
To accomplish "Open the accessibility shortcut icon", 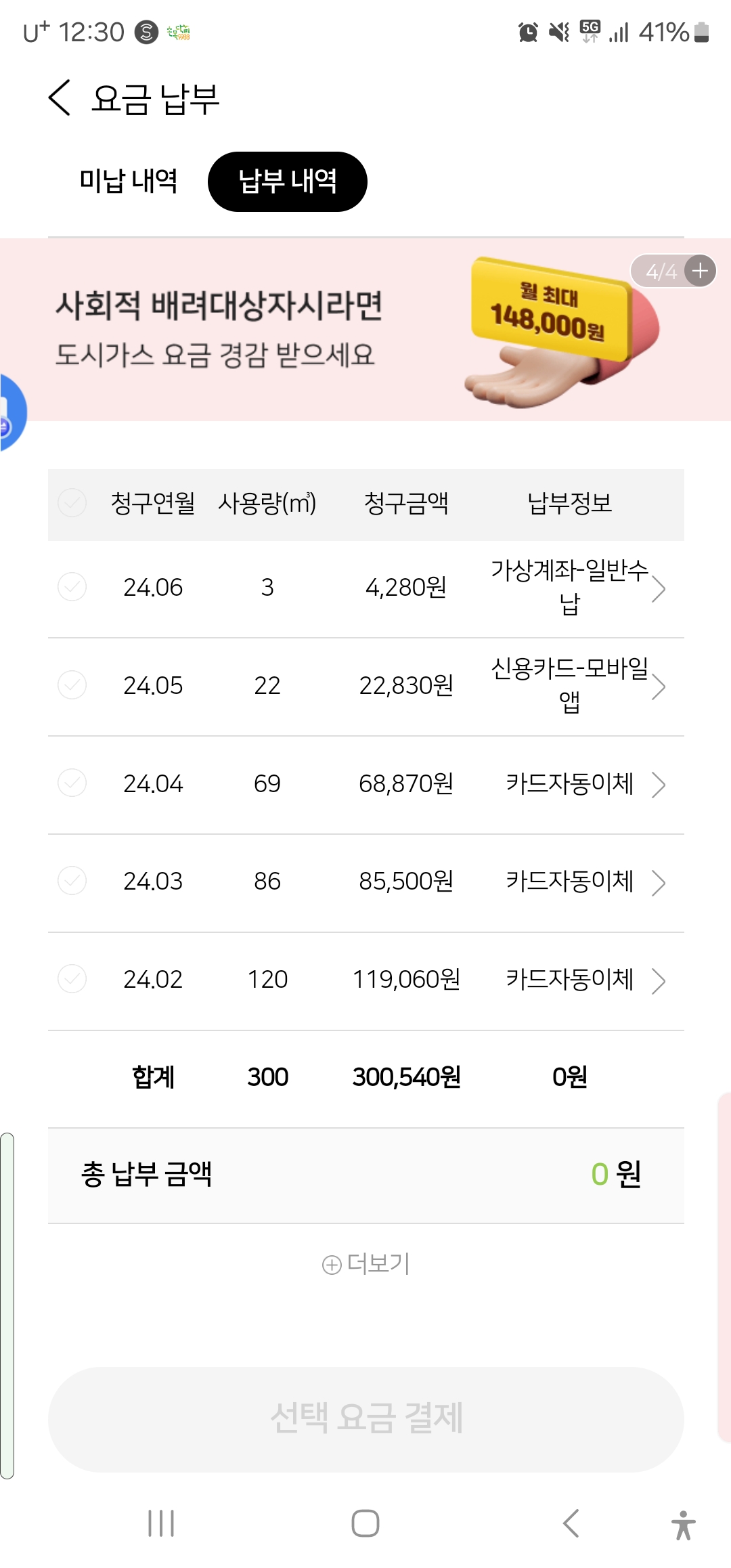I will click(x=683, y=1525).
